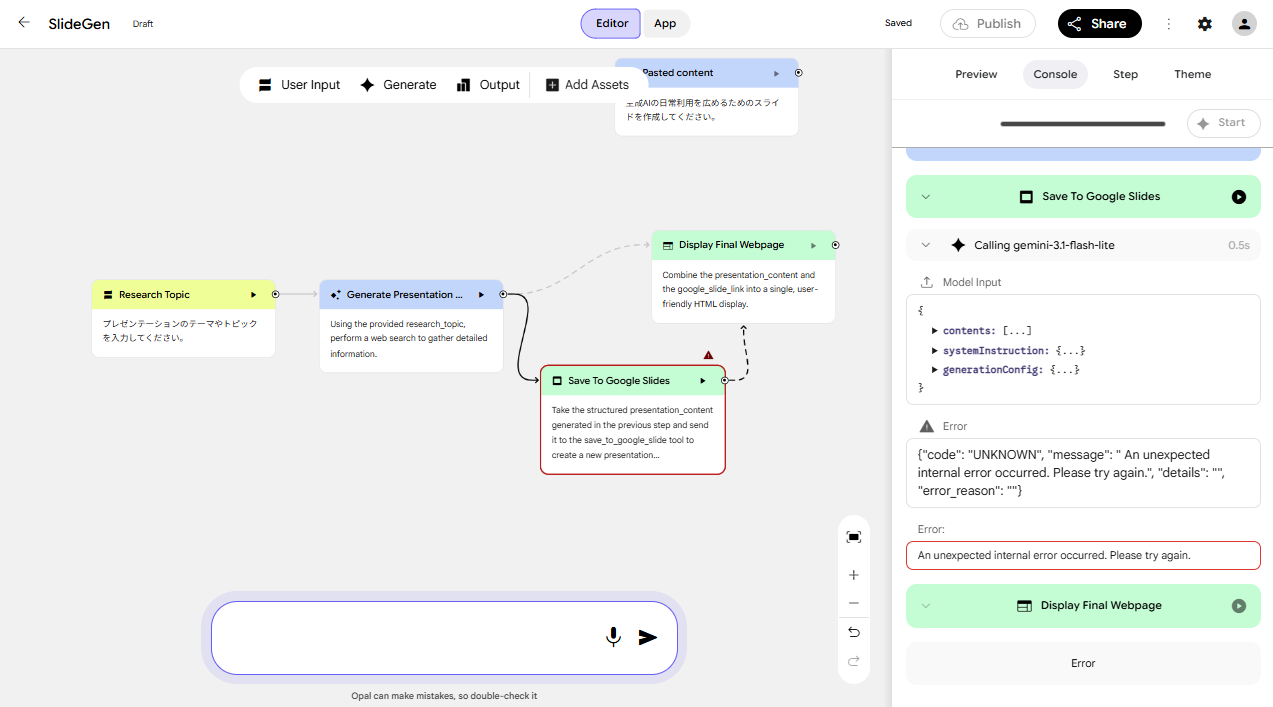This screenshot has width=1273, height=707.
Task: Open the three-dot more options menu
Action: 1169,24
